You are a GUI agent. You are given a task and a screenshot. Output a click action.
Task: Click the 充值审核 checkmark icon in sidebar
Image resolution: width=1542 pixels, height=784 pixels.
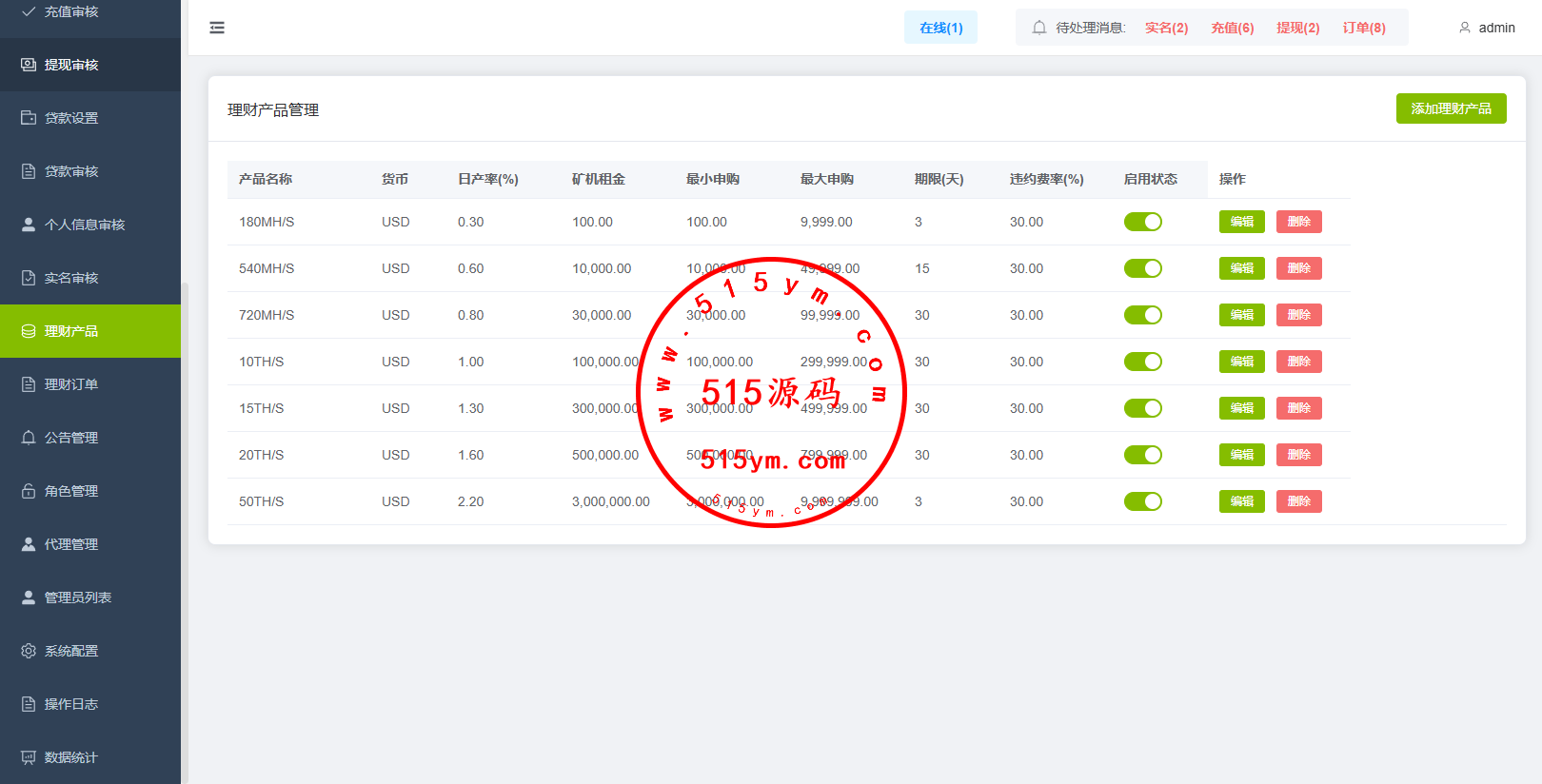pyautogui.click(x=29, y=11)
